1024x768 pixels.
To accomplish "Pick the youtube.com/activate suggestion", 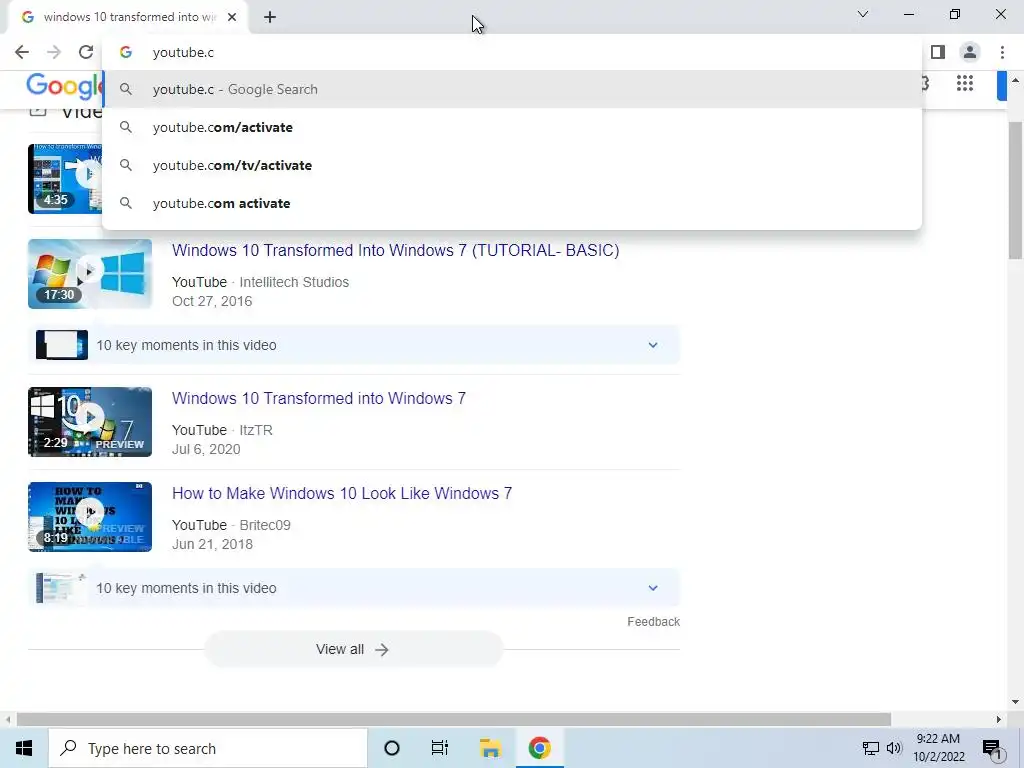I will (511, 127).
